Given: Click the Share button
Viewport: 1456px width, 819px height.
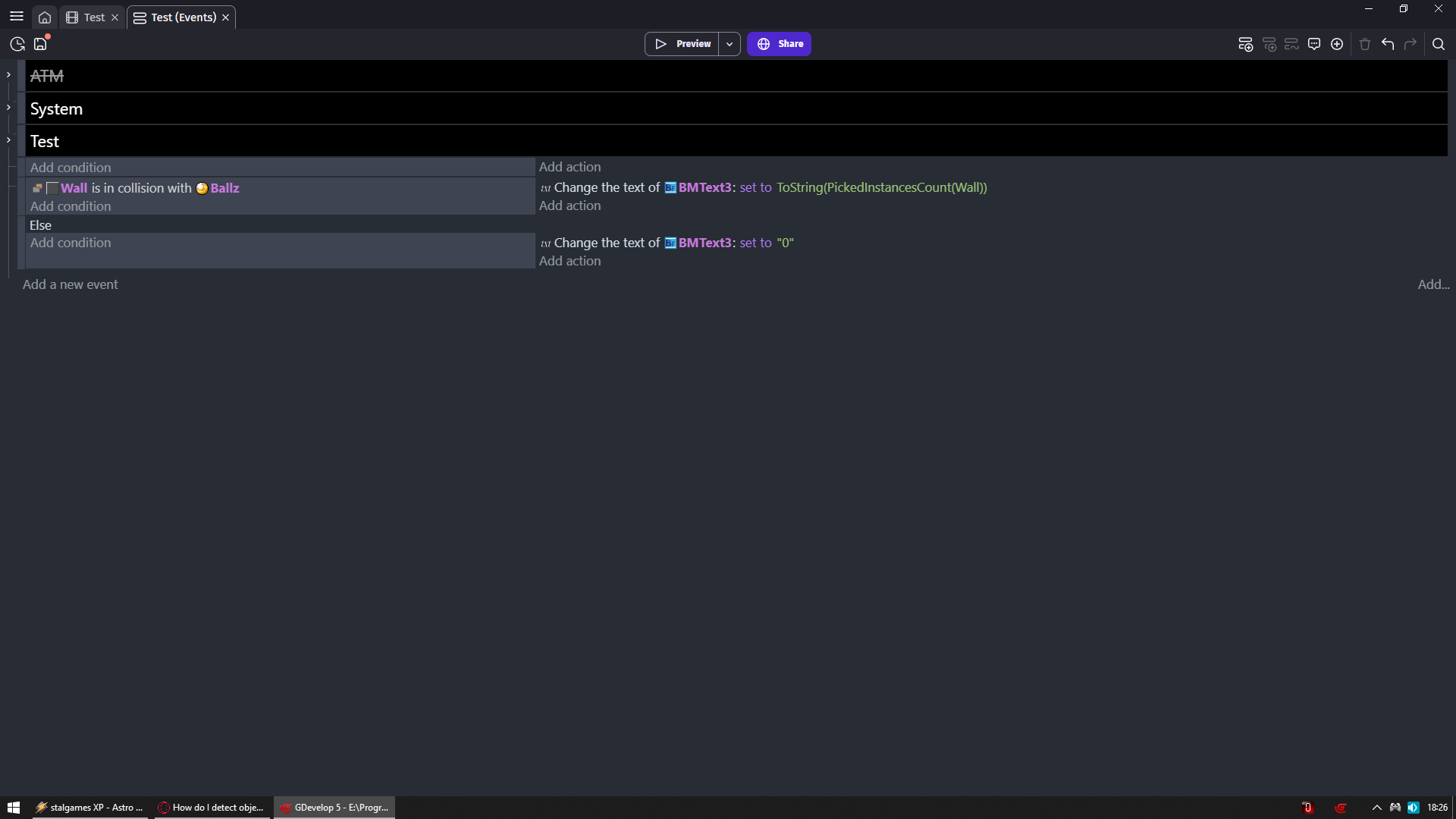Looking at the screenshot, I should click(780, 44).
